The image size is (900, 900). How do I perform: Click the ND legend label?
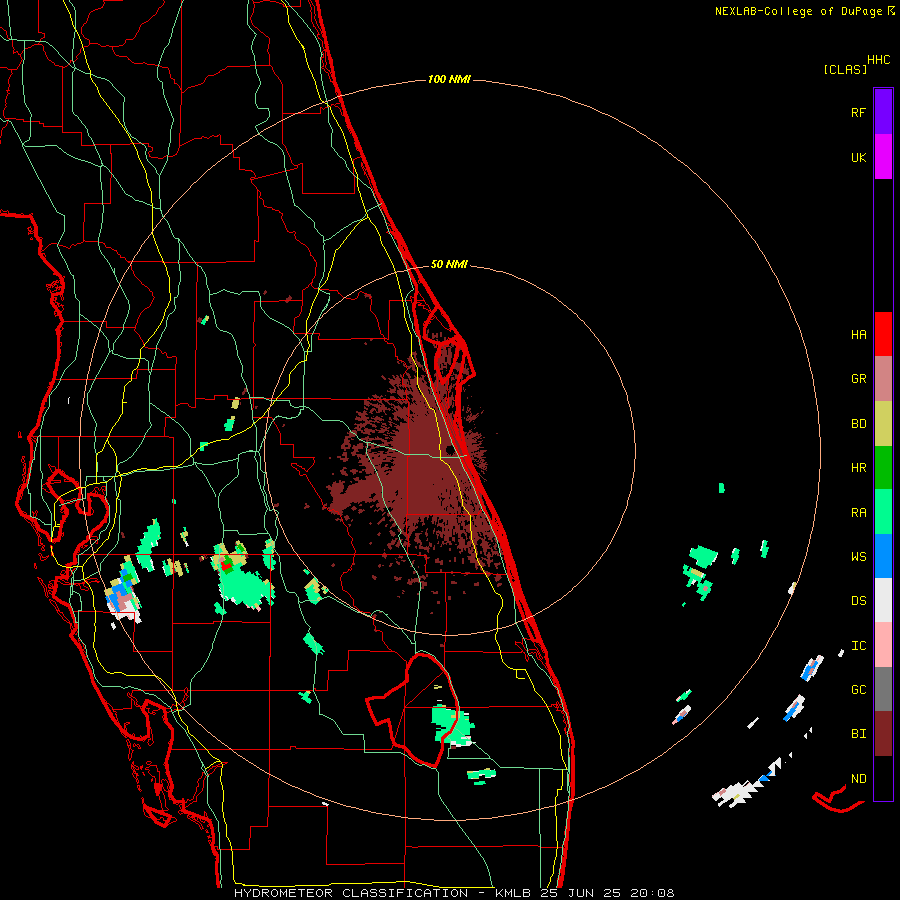point(858,779)
